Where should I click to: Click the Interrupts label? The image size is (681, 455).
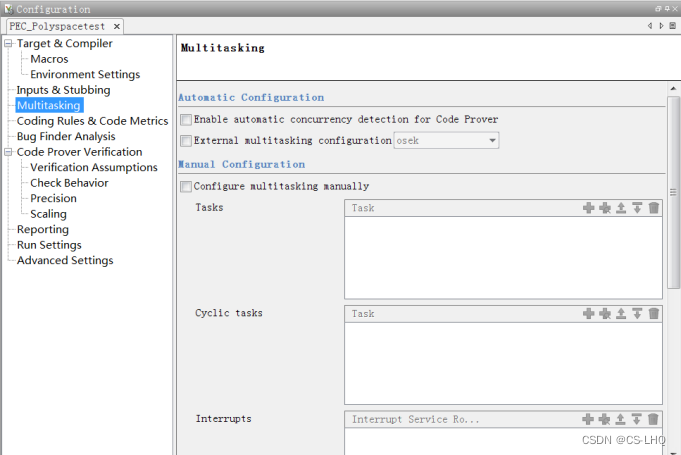coord(224,419)
